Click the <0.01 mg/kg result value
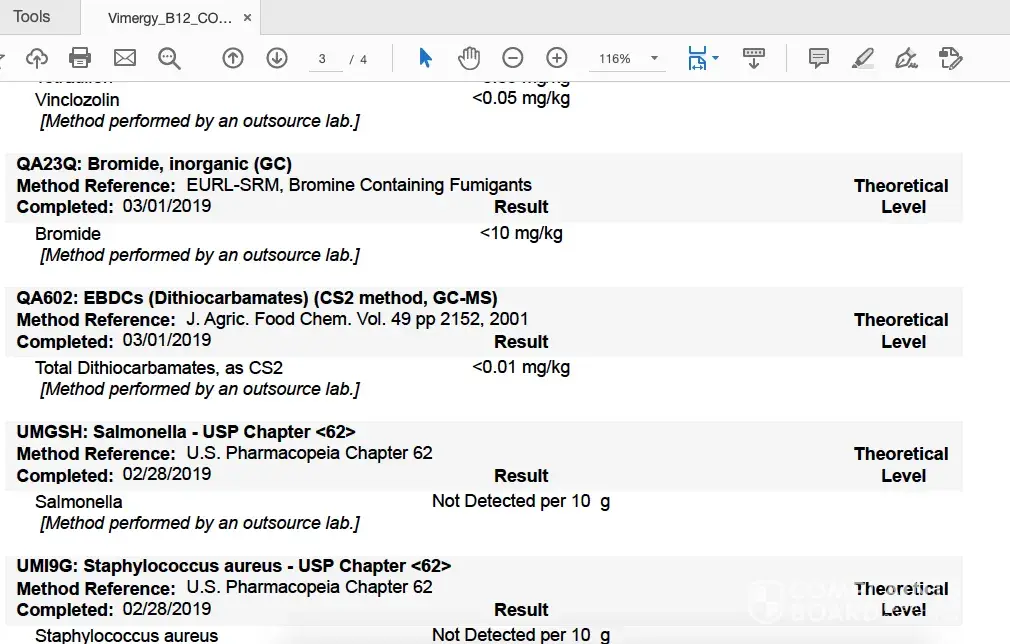The width and height of the screenshot is (1010, 644). [x=521, y=367]
